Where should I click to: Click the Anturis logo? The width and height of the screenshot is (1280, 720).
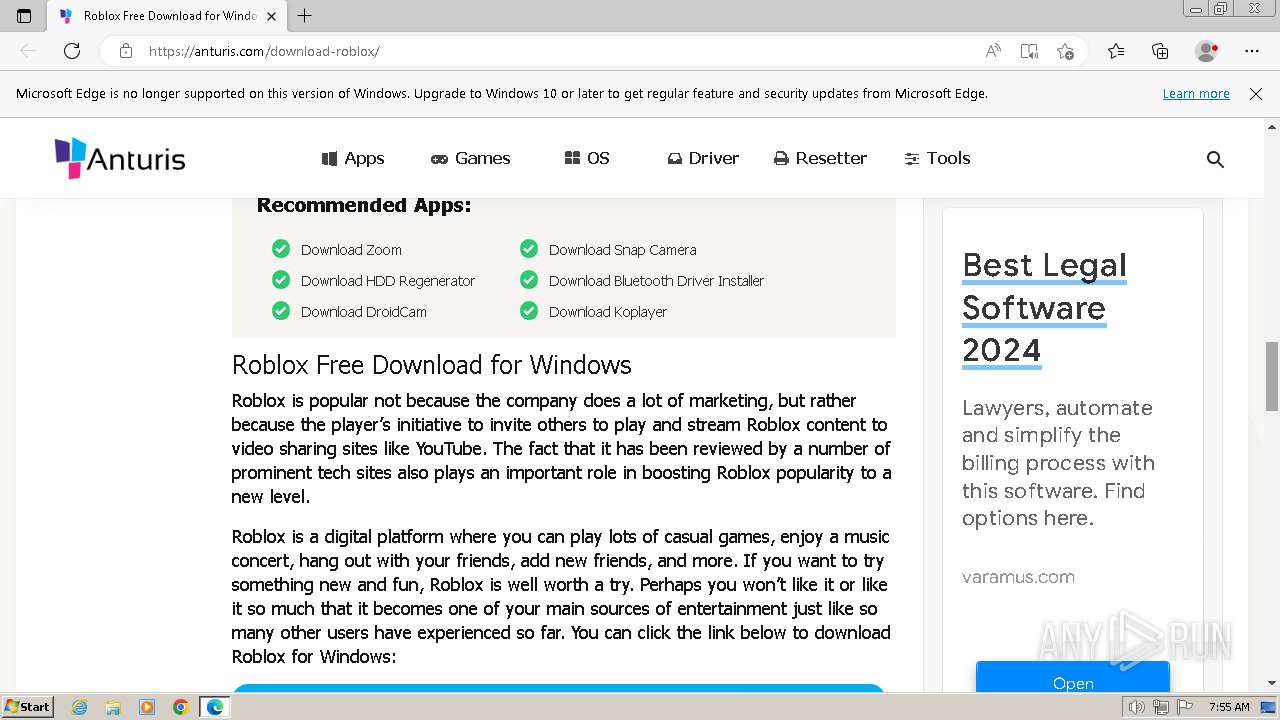tap(120, 158)
